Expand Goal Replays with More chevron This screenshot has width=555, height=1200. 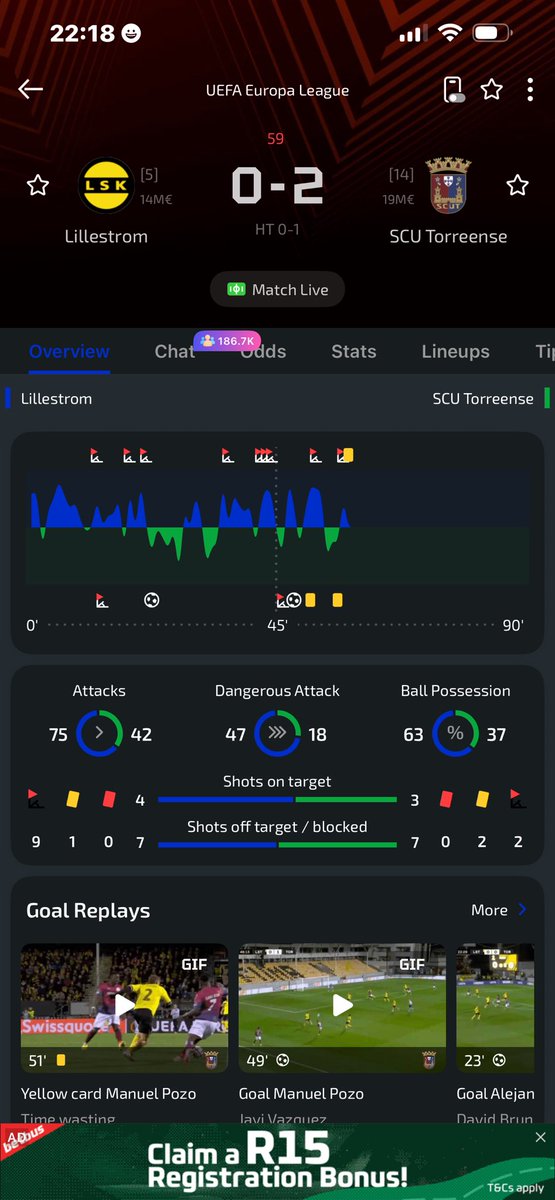tap(499, 910)
